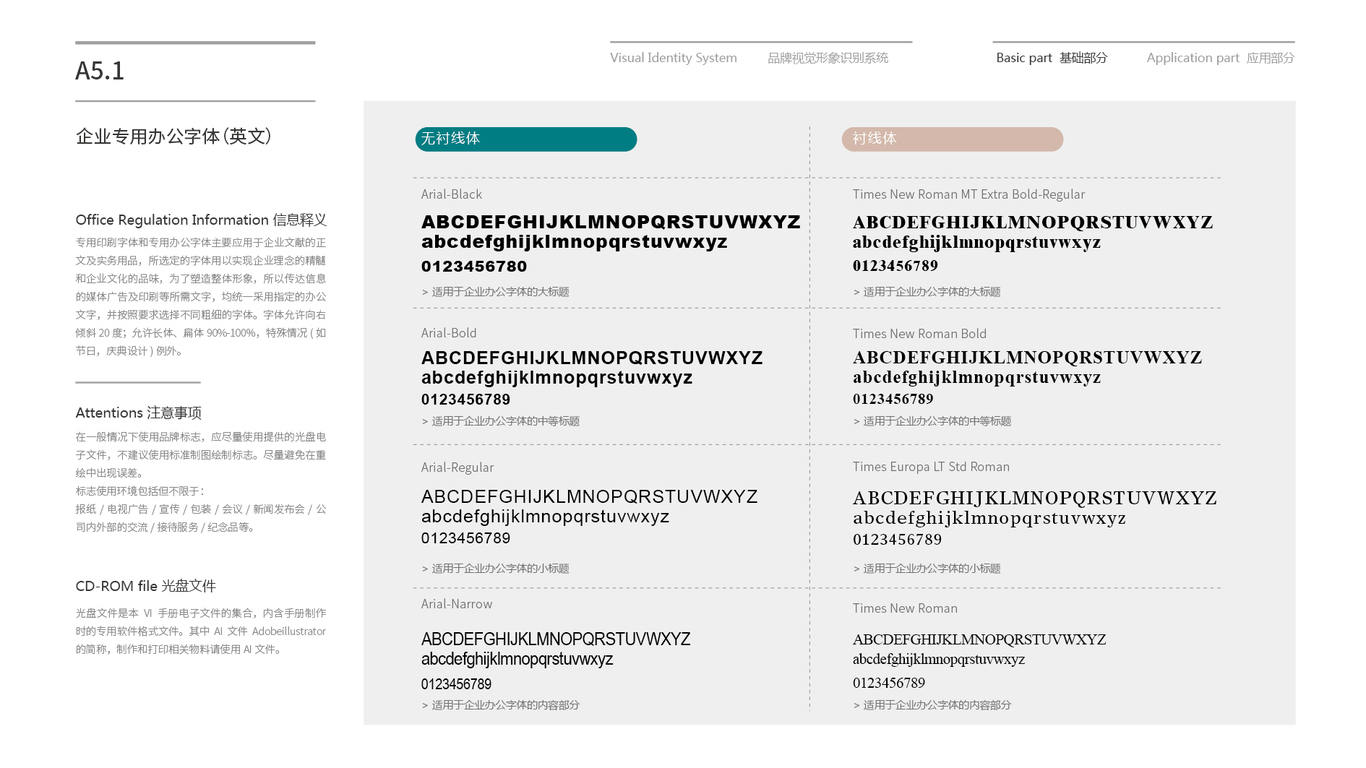This screenshot has height=768, width=1366.
Task: Click the Arial-Narrow digits sample
Action: point(456,684)
